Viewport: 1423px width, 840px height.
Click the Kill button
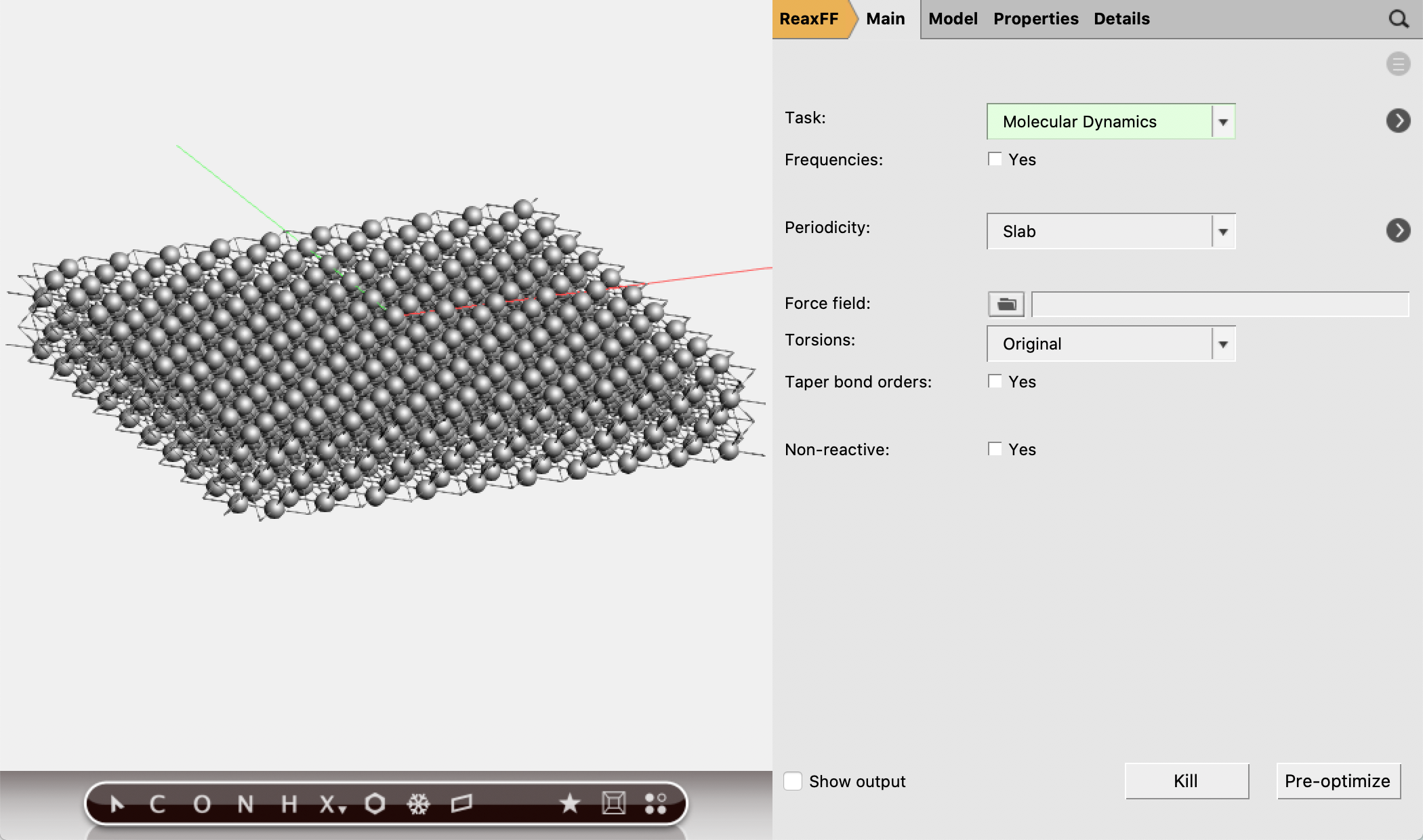[1187, 781]
